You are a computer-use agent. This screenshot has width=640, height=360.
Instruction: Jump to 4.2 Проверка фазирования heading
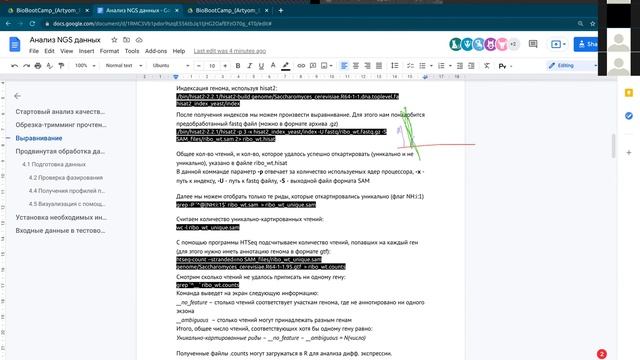(66, 178)
